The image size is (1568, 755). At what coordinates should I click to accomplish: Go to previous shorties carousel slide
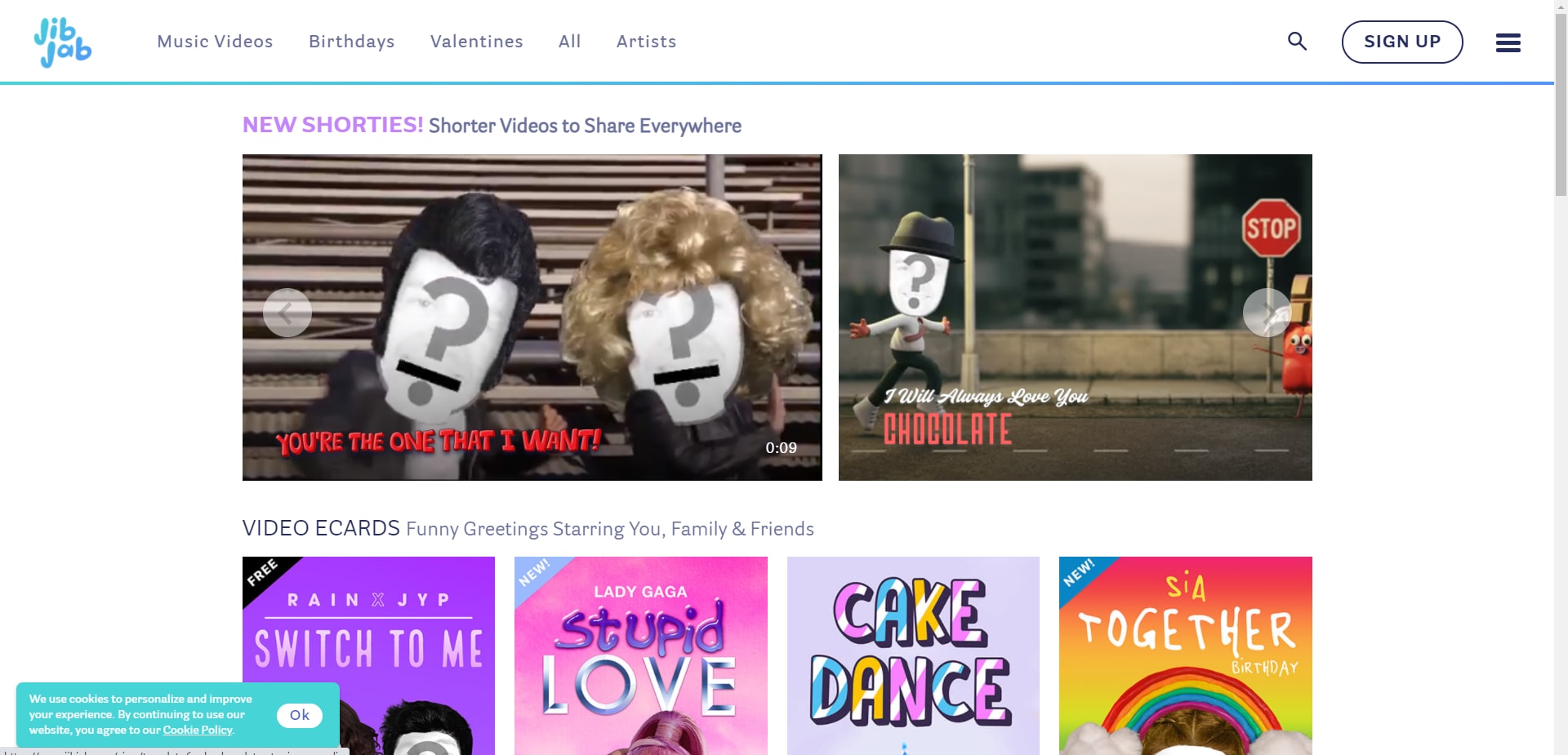[287, 313]
